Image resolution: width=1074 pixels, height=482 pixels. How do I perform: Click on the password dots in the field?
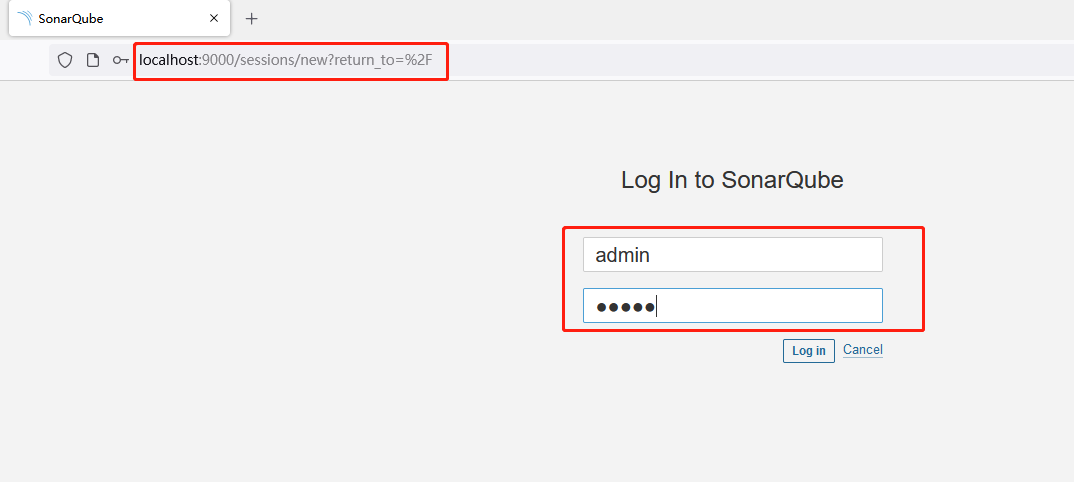click(625, 307)
